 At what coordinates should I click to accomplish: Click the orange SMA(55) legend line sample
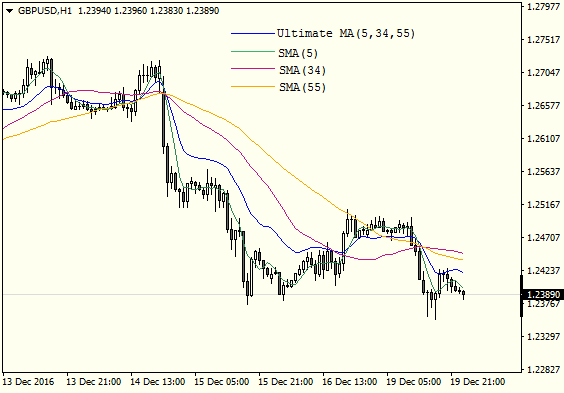[x=253, y=86]
